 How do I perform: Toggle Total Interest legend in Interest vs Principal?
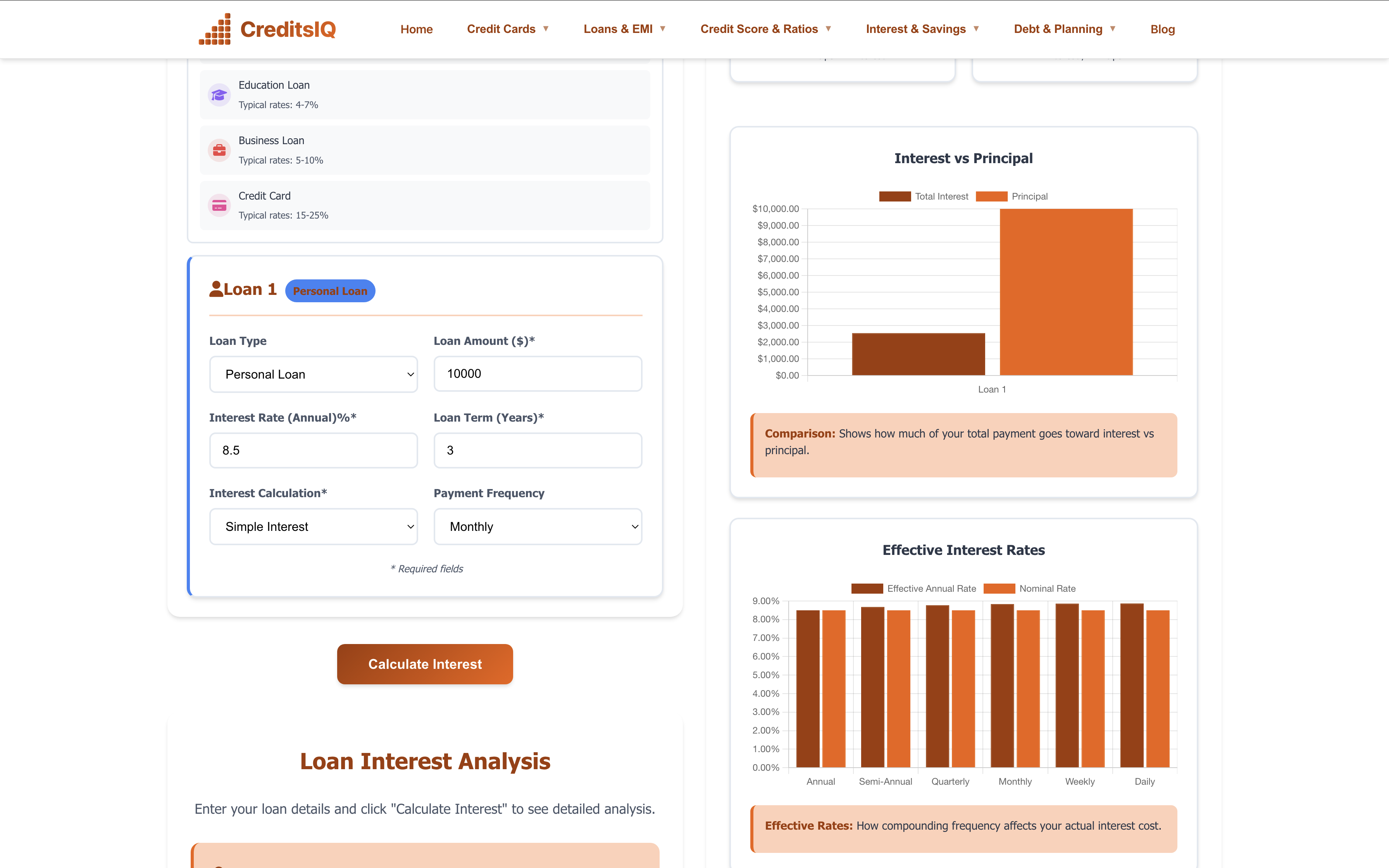pos(924,196)
